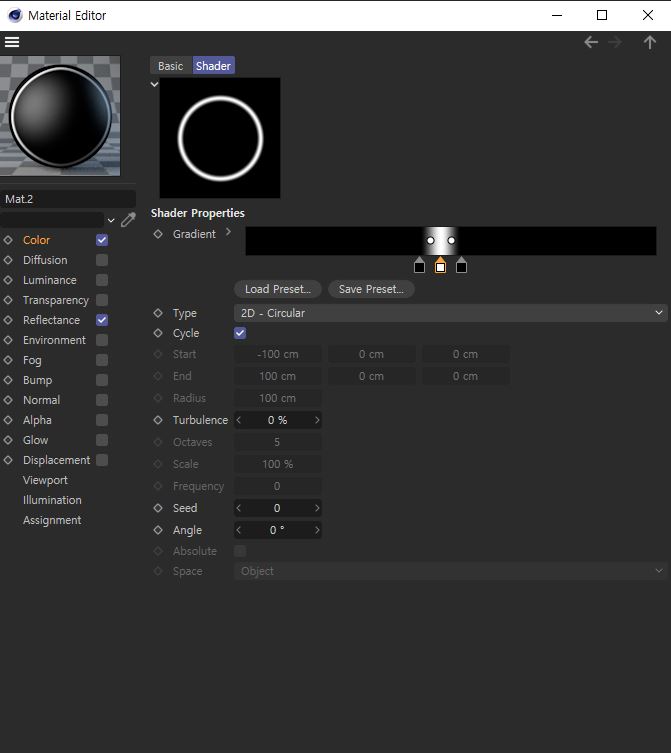
Task: Click the Turbulence keyframe diamond icon
Action: pos(158,420)
